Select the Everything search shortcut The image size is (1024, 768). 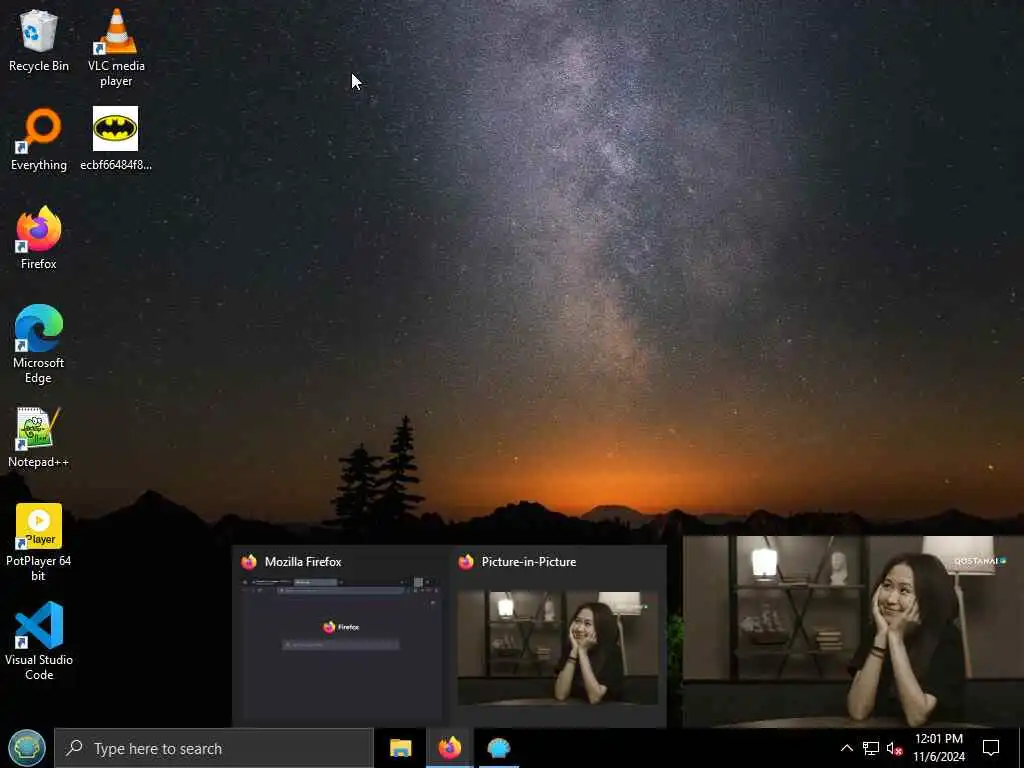click(39, 139)
